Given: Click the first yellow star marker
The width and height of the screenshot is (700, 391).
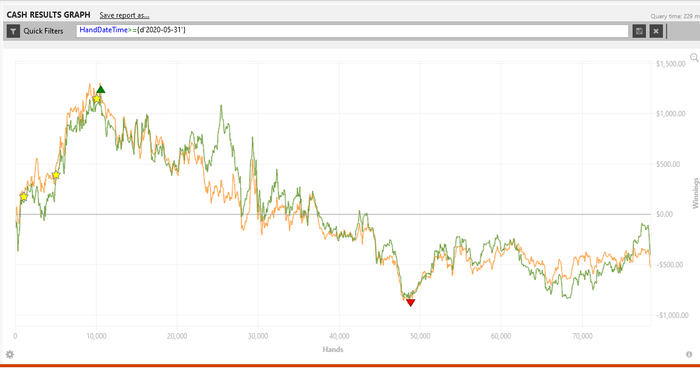Looking at the screenshot, I should tap(24, 196).
